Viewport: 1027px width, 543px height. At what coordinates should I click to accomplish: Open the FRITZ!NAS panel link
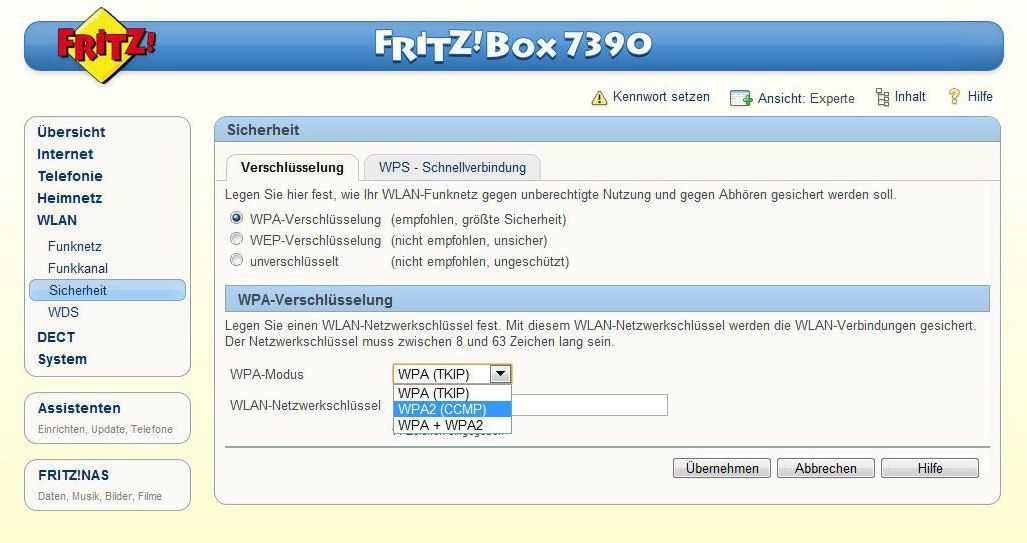(x=73, y=476)
